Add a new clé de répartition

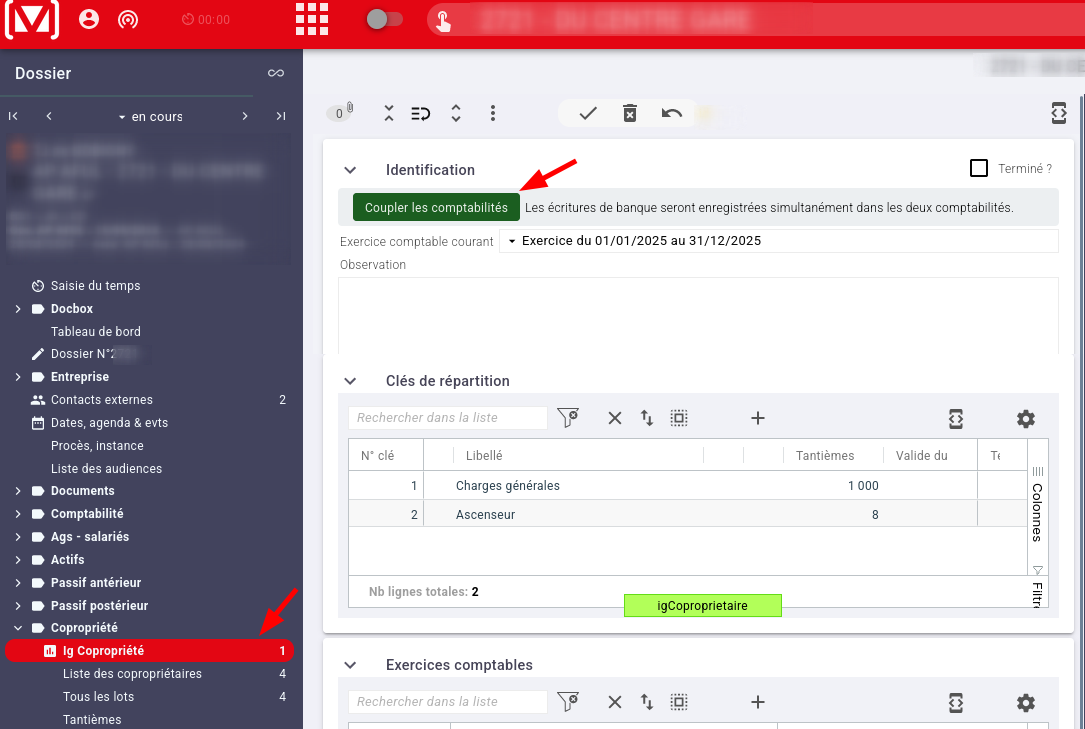tap(758, 418)
